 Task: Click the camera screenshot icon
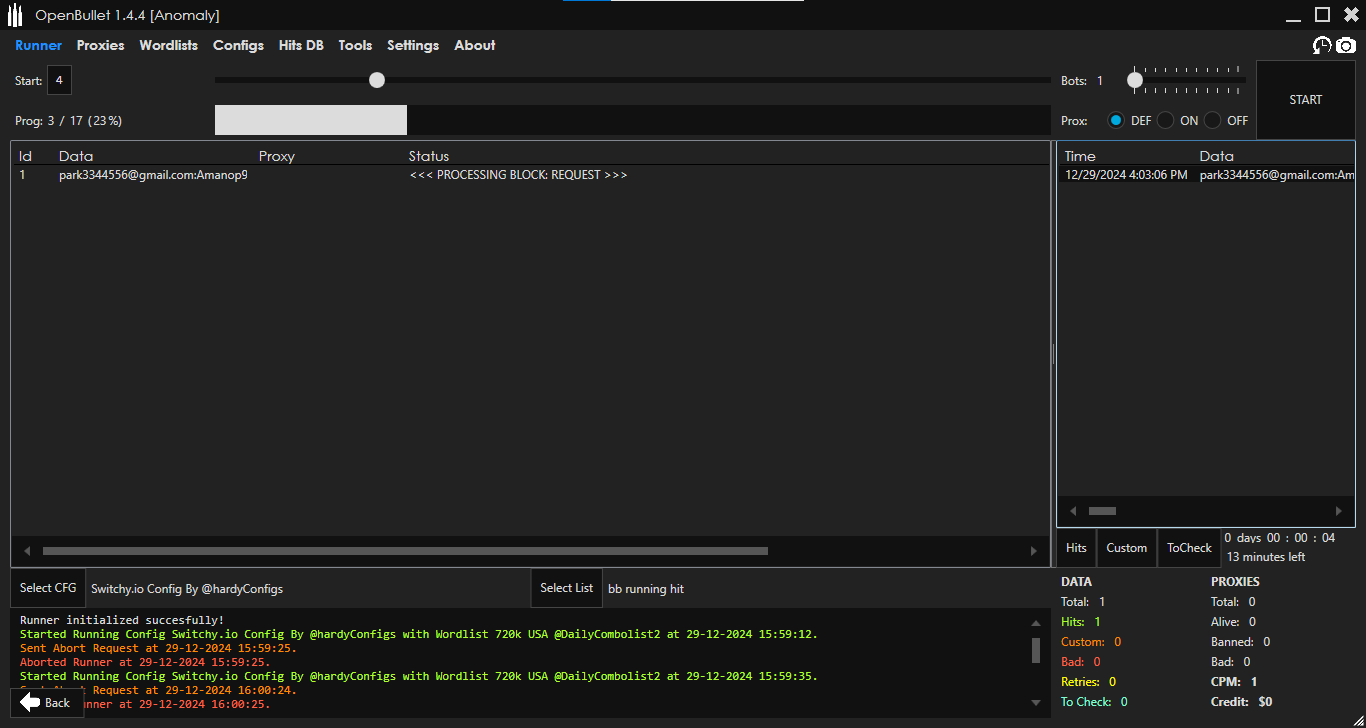coord(1346,45)
